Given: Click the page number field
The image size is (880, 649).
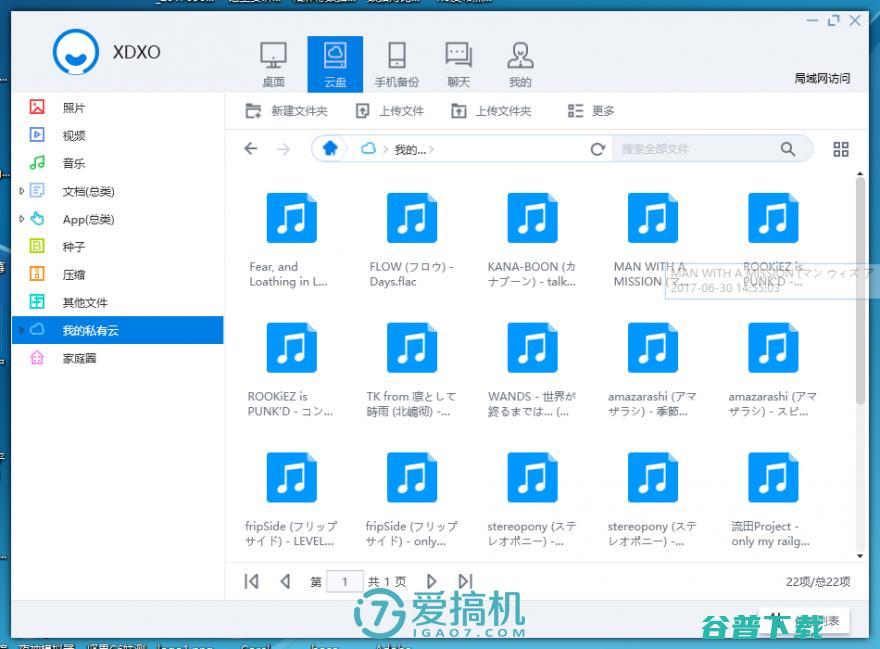Looking at the screenshot, I should [345, 582].
